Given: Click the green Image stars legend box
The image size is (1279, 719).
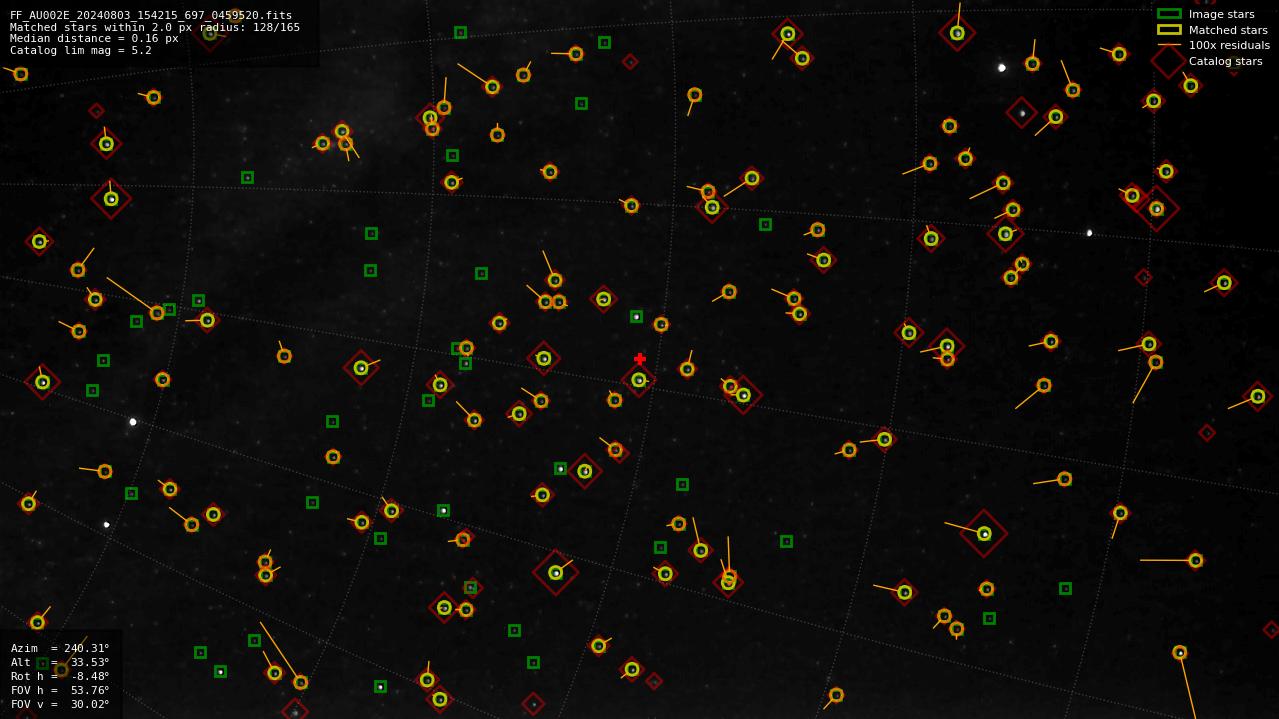Looking at the screenshot, I should pos(1169,14).
